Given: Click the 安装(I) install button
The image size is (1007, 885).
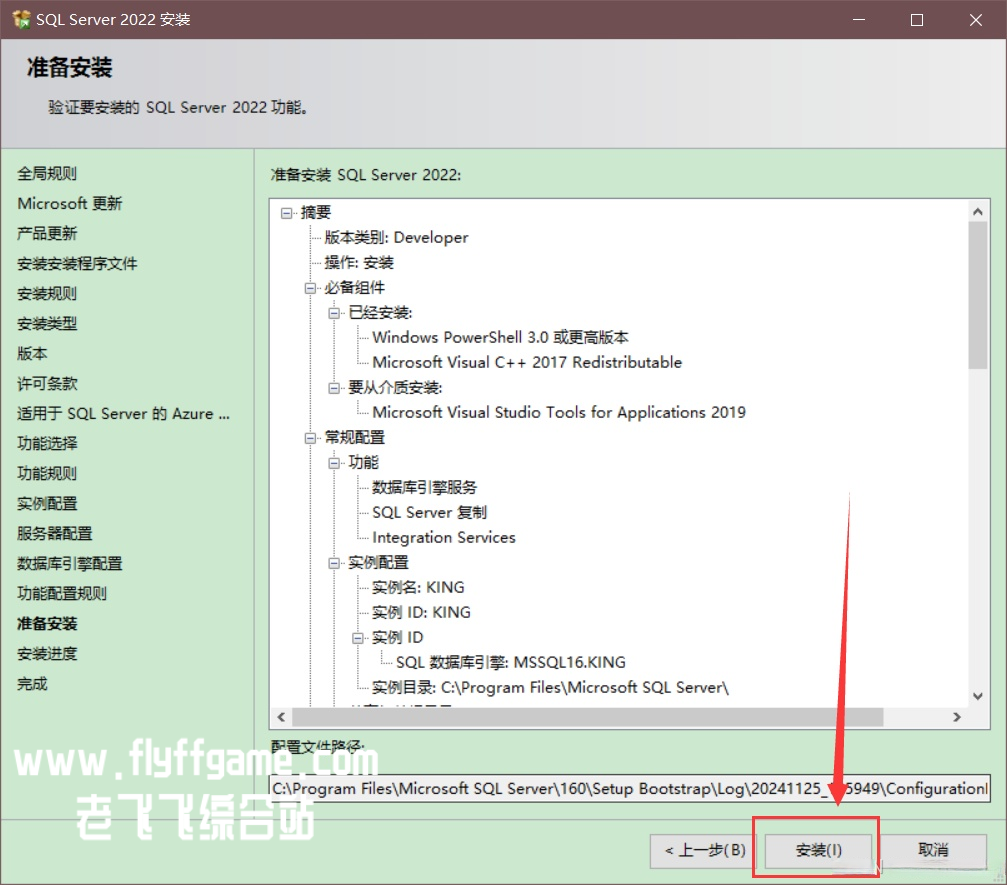Looking at the screenshot, I should coord(818,850).
